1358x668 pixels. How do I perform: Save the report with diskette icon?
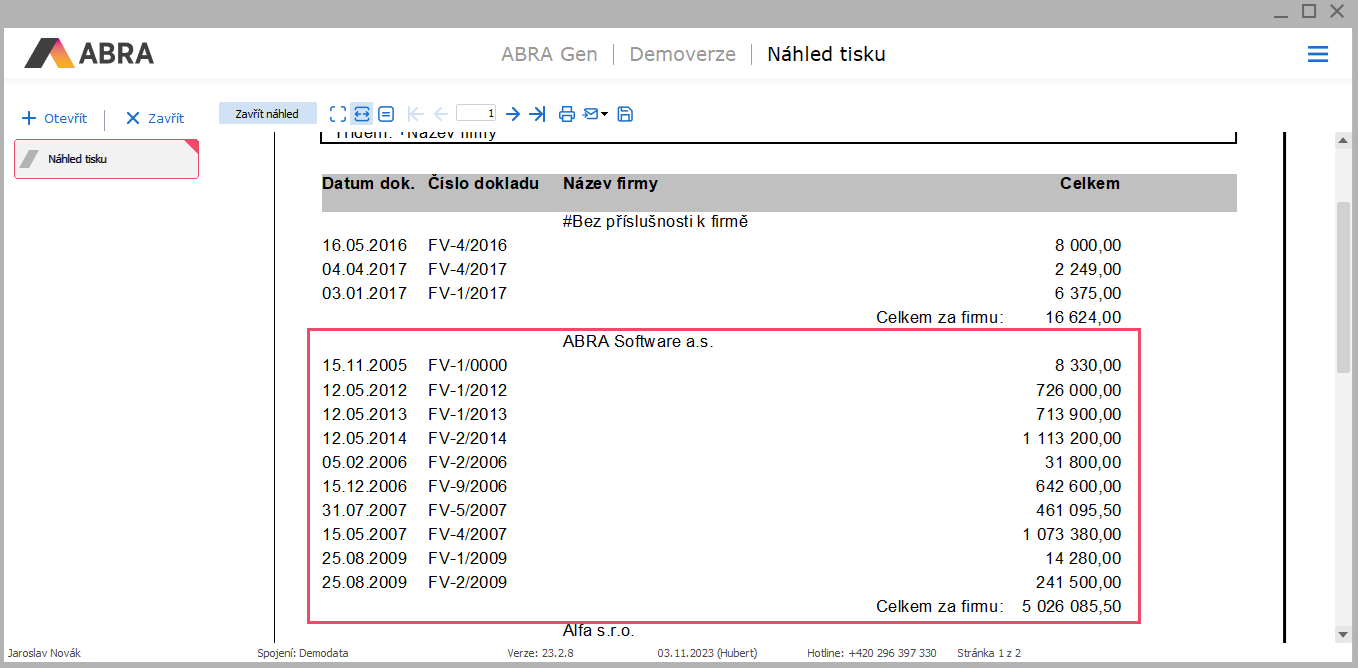tap(625, 114)
